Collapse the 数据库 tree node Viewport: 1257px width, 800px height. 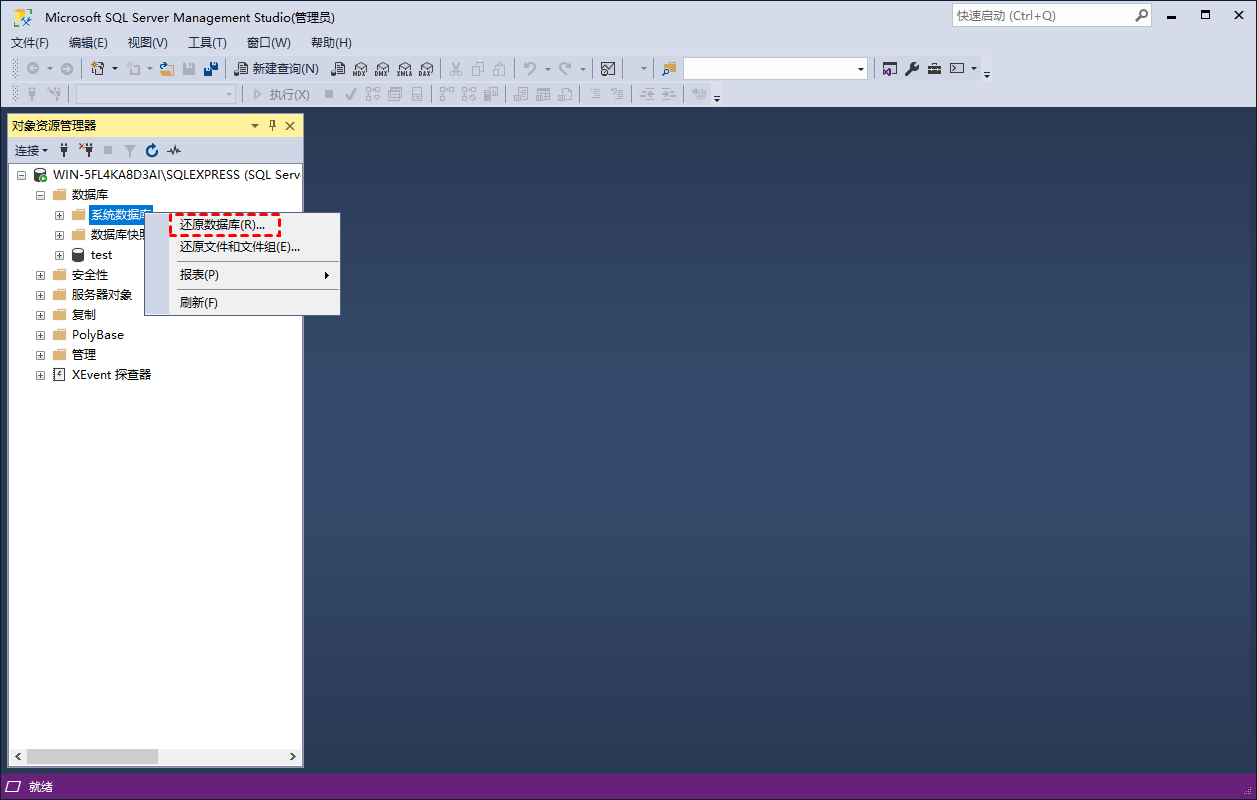click(41, 195)
